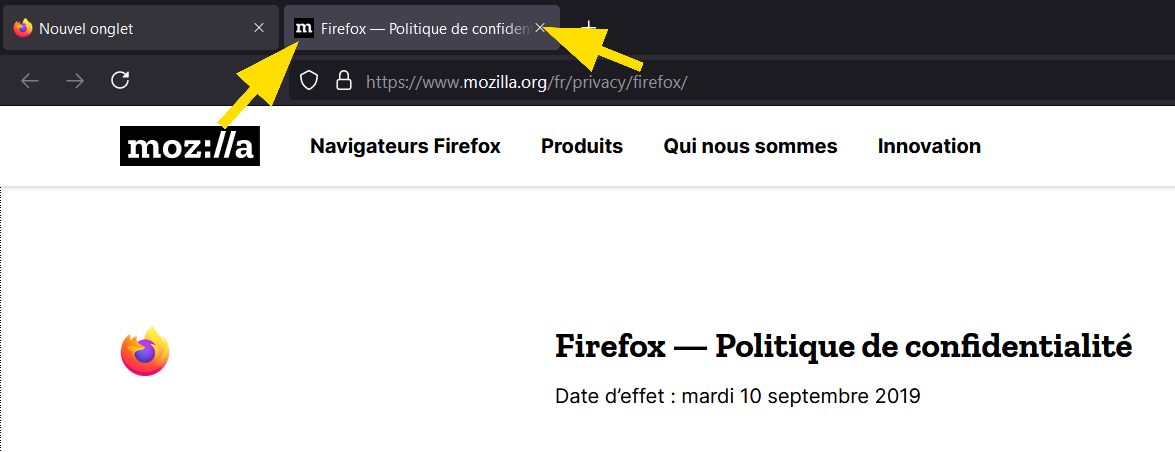Reload the current page
This screenshot has width=1175, height=452.
120,80
